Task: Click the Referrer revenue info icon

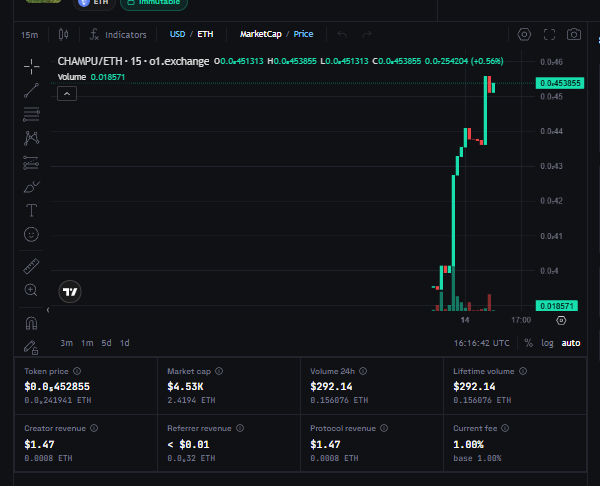Action: [x=240, y=428]
